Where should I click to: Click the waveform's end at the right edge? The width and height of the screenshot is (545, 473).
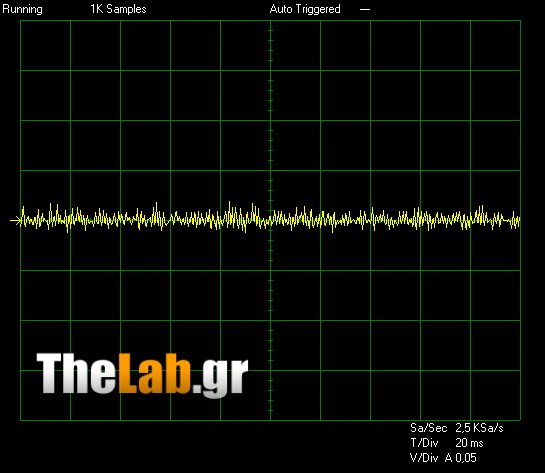coord(519,220)
